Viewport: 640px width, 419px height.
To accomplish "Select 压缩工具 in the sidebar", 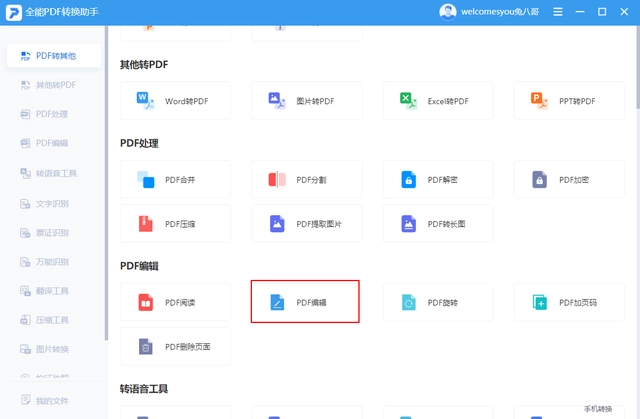I will [54, 320].
